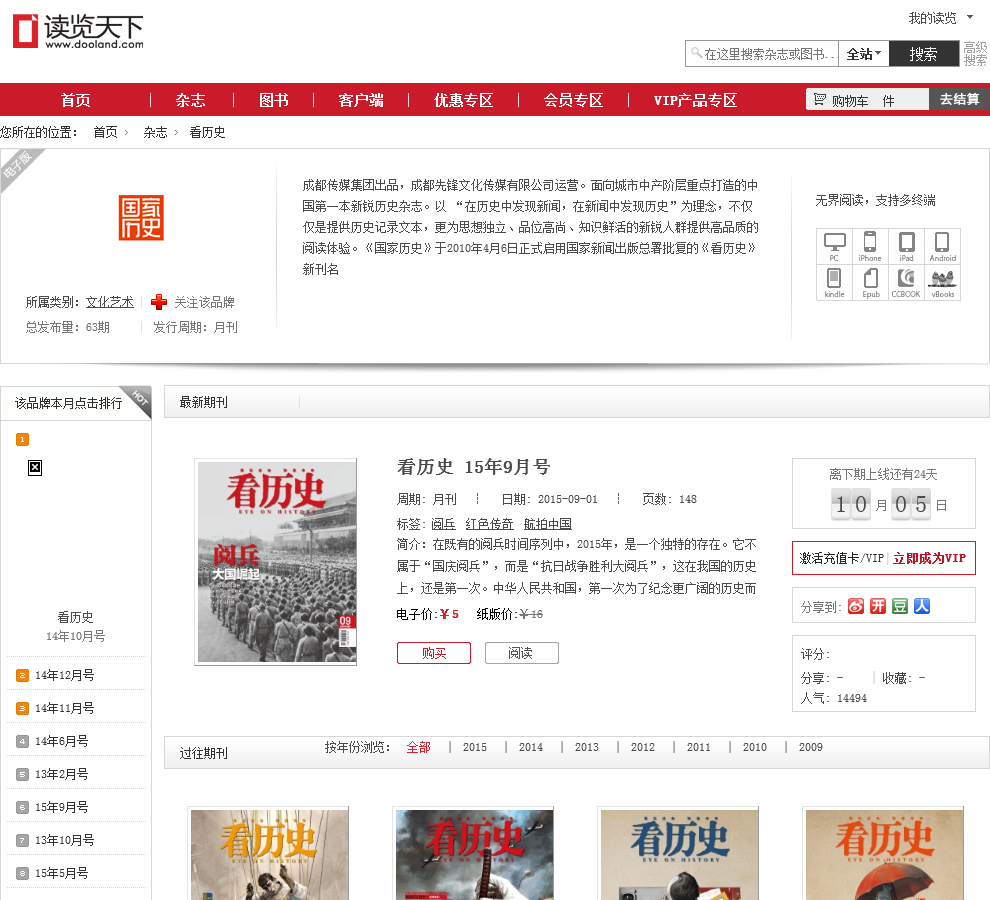Share to Douban via the green icon
The width and height of the screenshot is (990, 900).
click(x=900, y=606)
